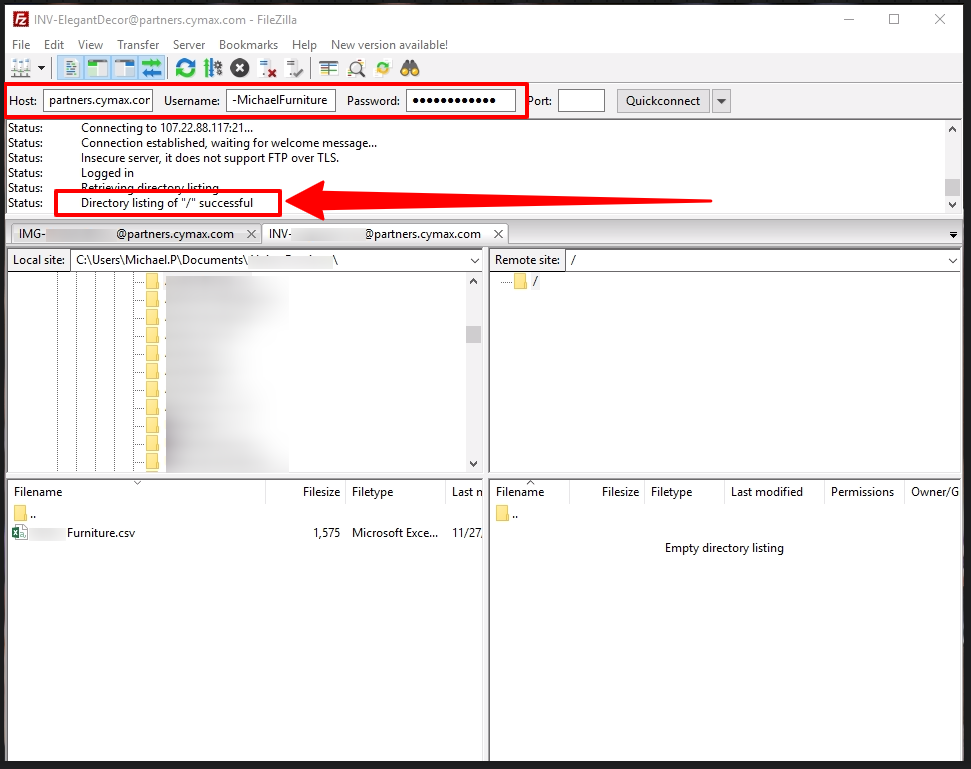This screenshot has width=971, height=769.
Task: Click the local tree scrollbar thumb
Action: [474, 334]
